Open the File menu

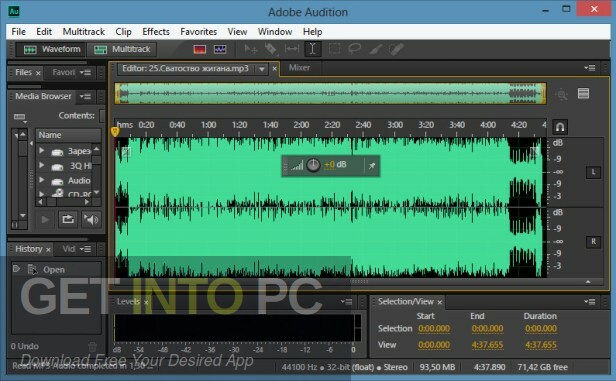(x=18, y=32)
